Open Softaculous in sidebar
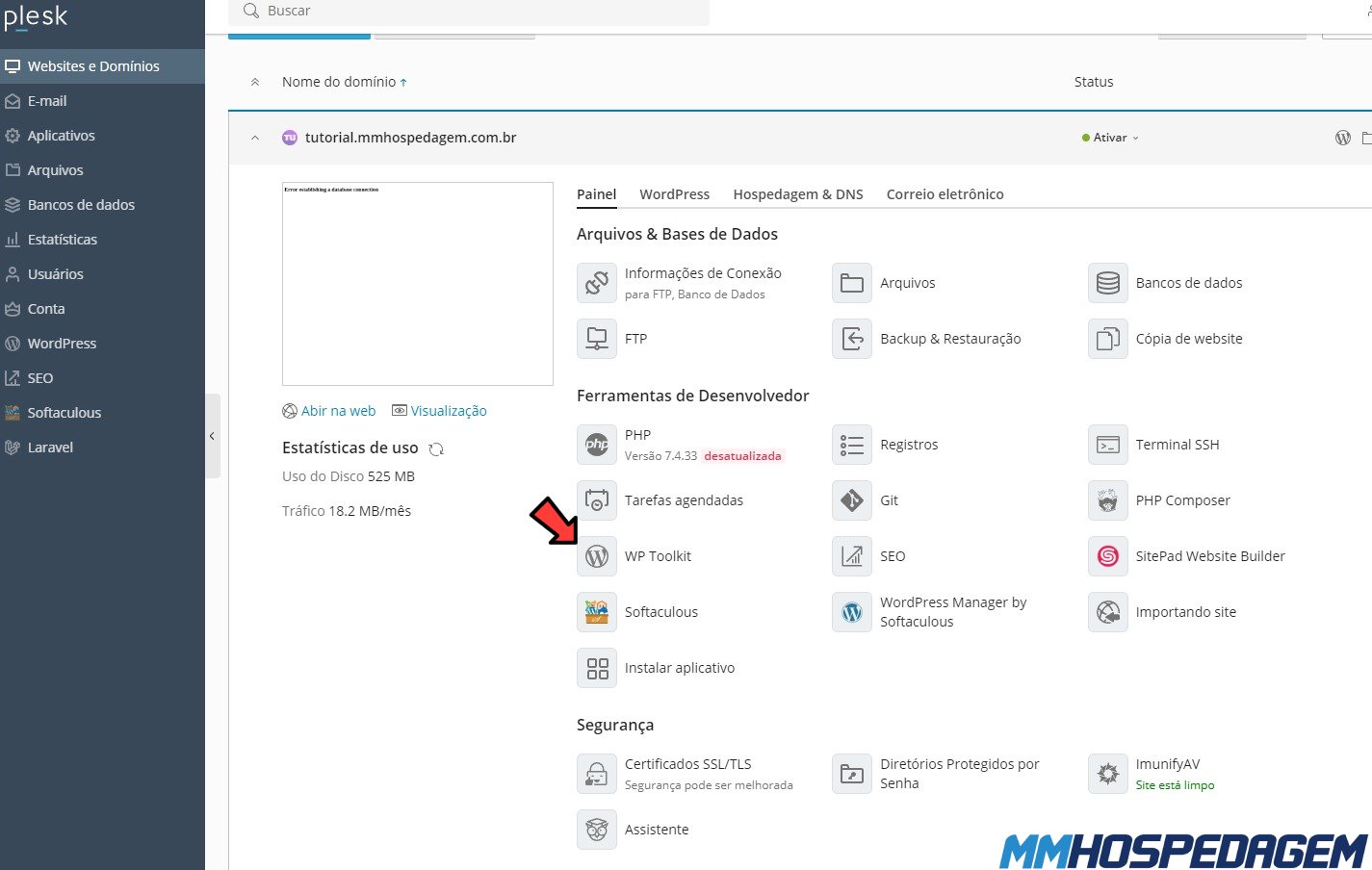The height and width of the screenshot is (870, 1372). [102, 413]
